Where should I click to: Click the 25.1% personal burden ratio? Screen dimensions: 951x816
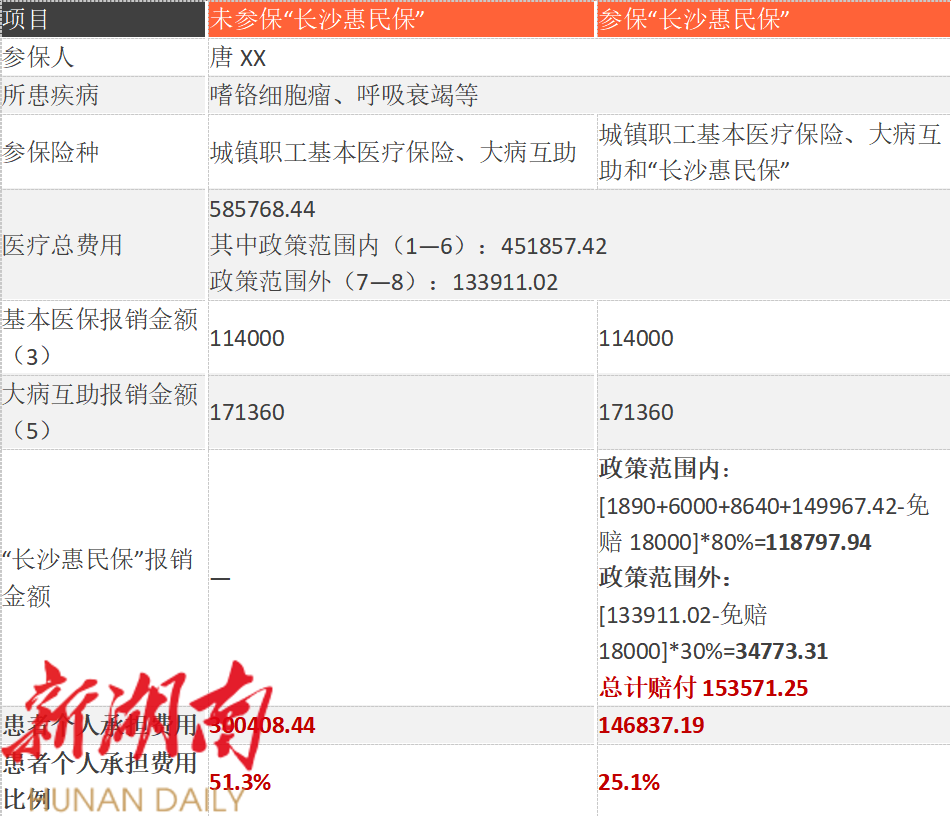click(629, 782)
